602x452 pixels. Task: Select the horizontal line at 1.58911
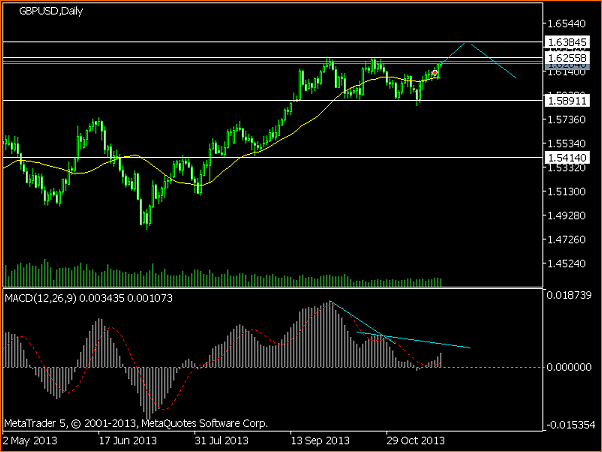273,101
